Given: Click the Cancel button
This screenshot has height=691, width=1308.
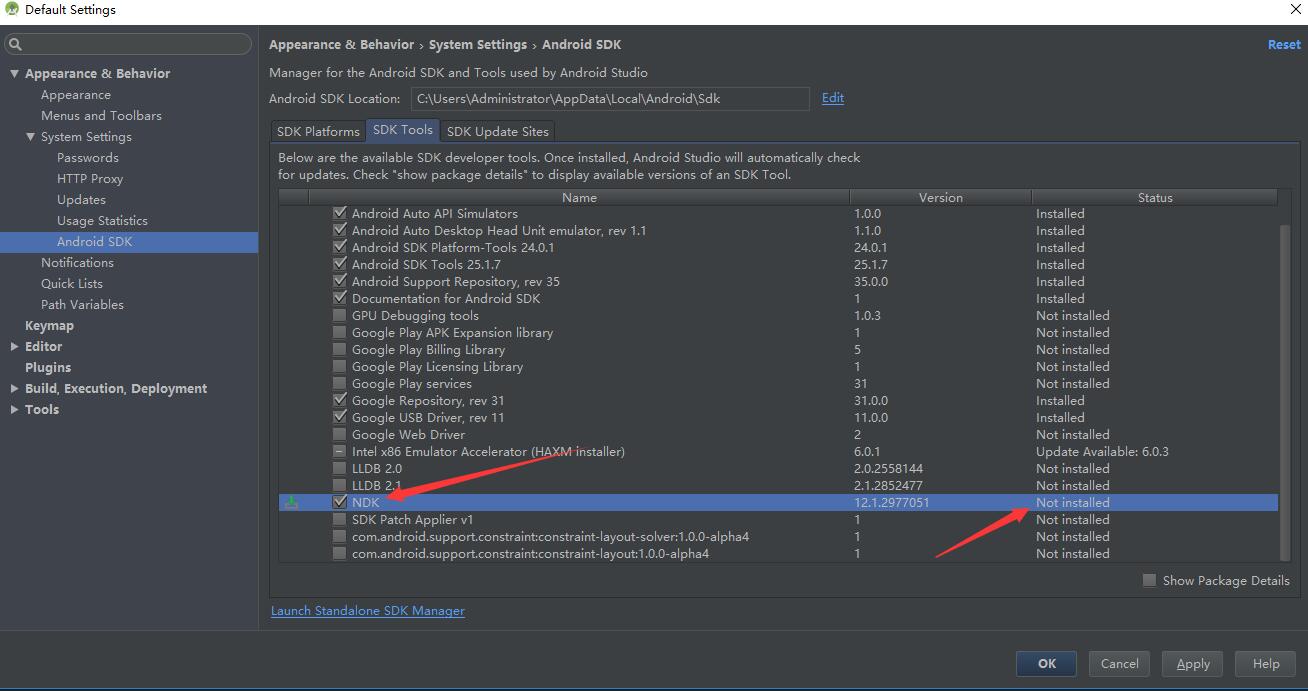Looking at the screenshot, I should pos(1119,663).
